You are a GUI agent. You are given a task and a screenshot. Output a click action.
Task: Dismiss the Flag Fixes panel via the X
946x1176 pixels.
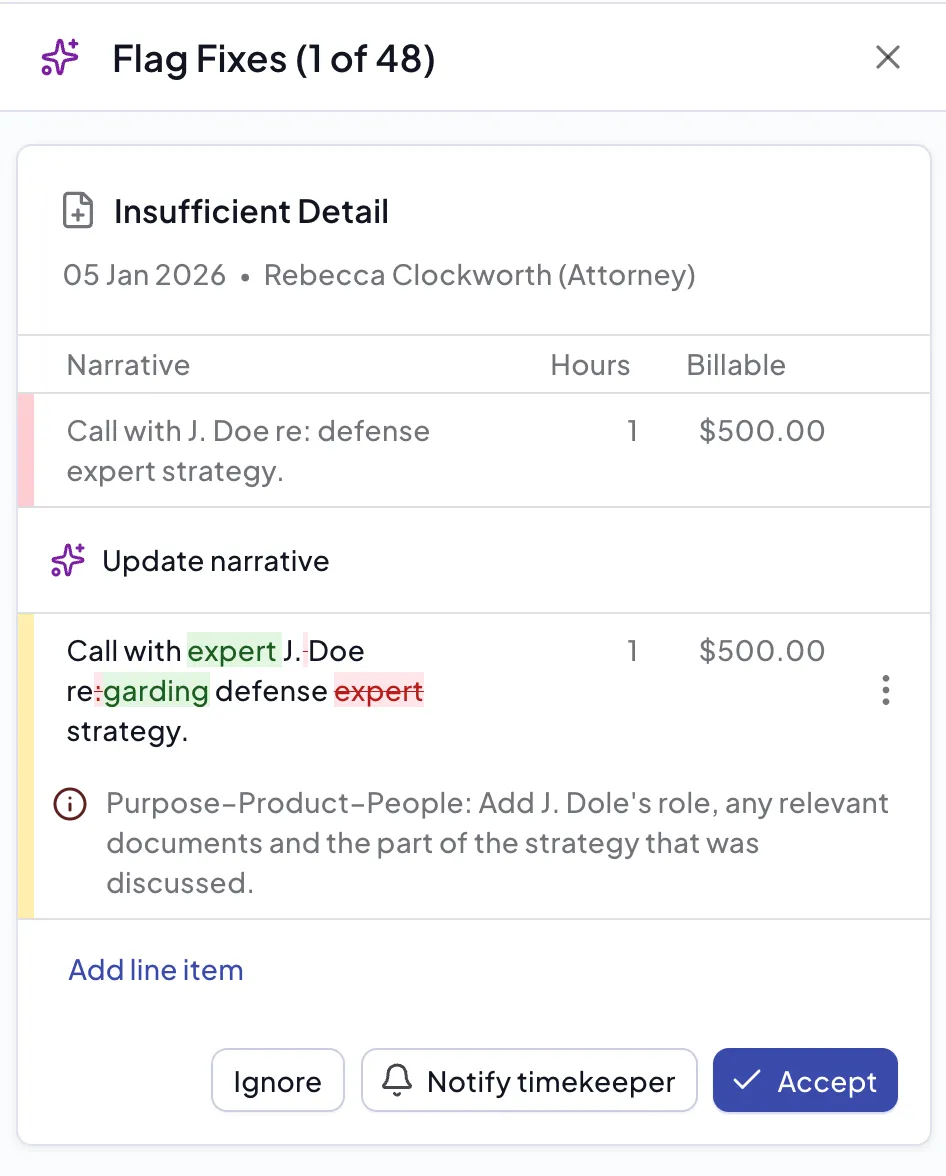(x=887, y=57)
